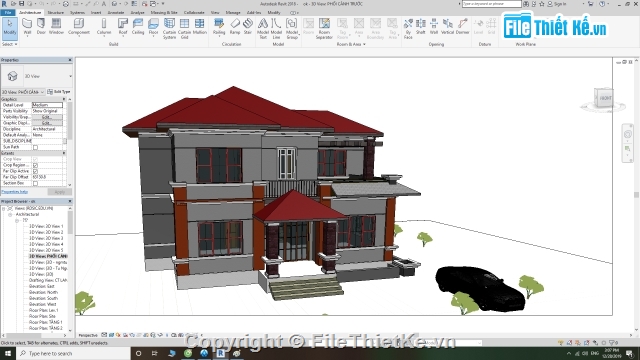
Task: Open the Windows Start menu
Action: 8,353
